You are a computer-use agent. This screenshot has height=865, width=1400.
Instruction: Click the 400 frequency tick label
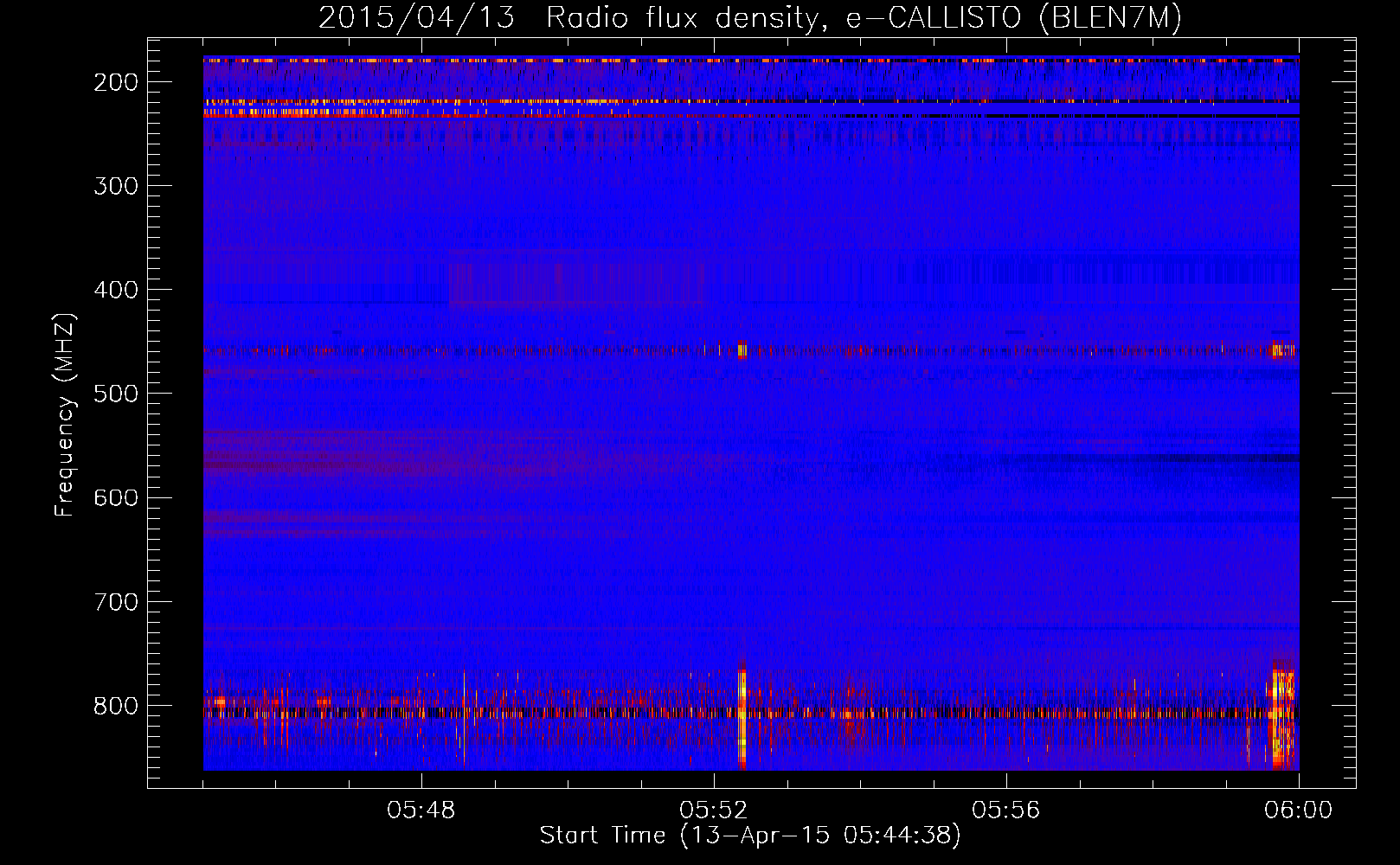tap(115, 290)
